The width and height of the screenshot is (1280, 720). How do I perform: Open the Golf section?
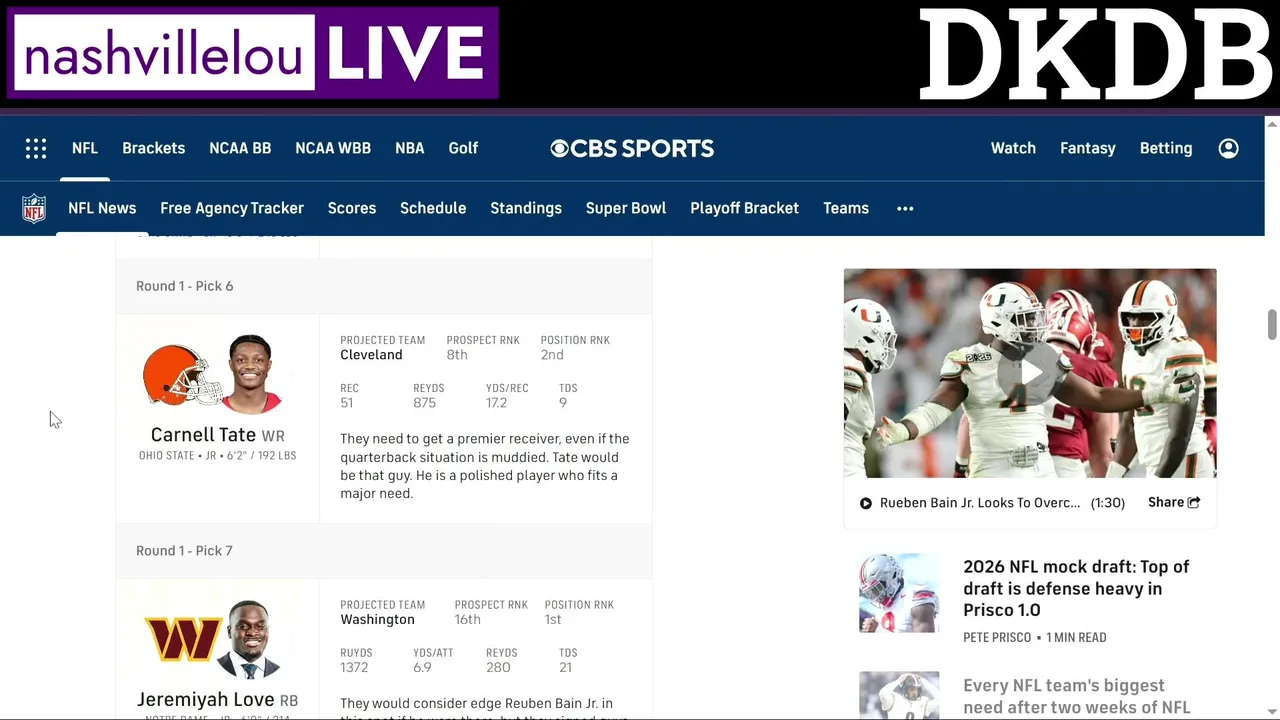click(463, 148)
